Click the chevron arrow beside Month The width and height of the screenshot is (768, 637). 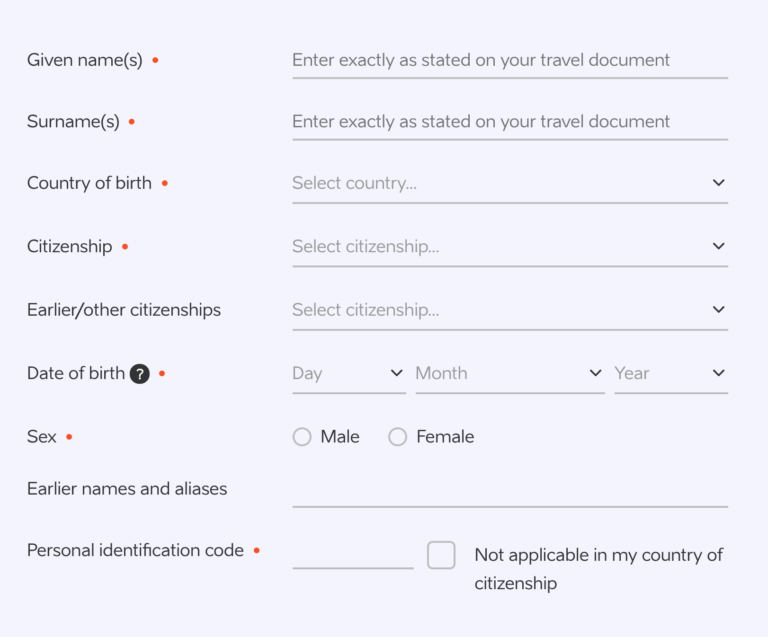595,373
